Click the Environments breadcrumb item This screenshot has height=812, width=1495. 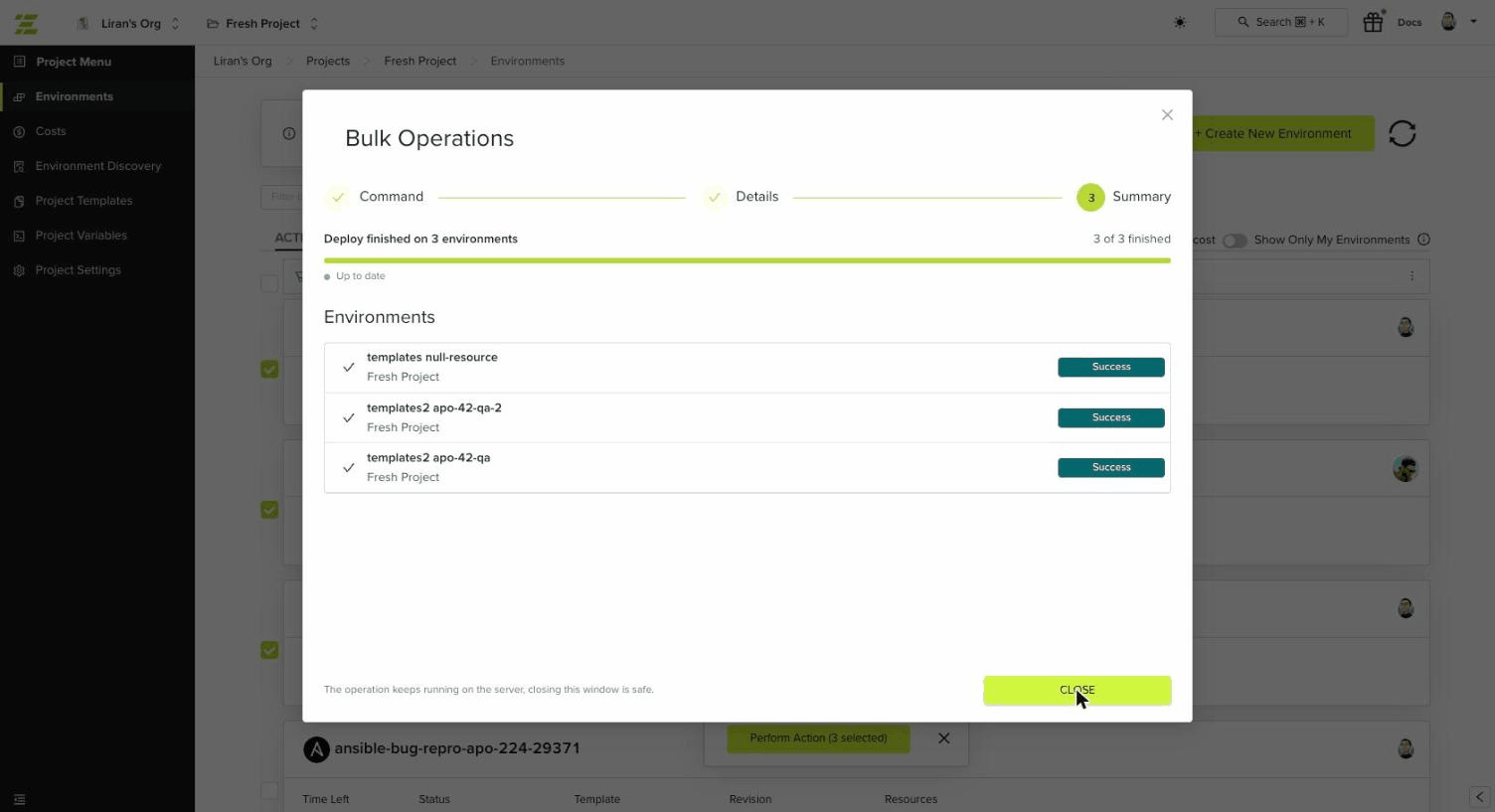tap(528, 61)
